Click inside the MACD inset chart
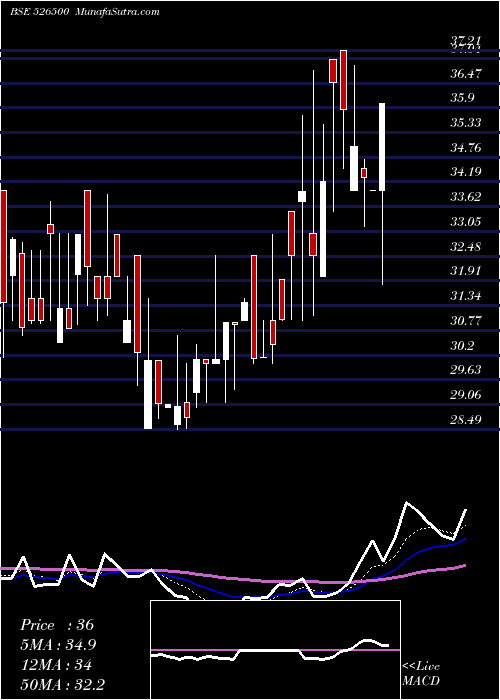 [x=275, y=650]
